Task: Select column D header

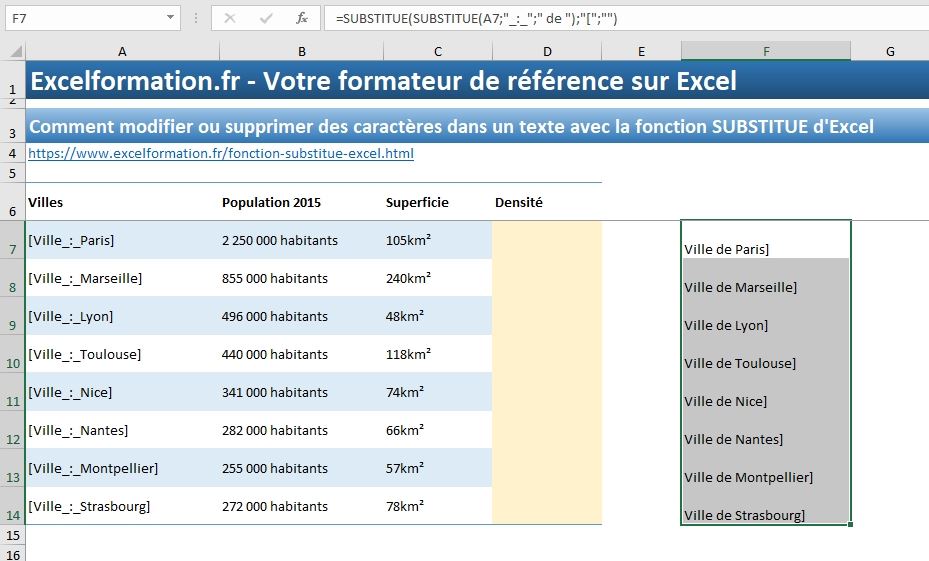Action: (x=547, y=51)
